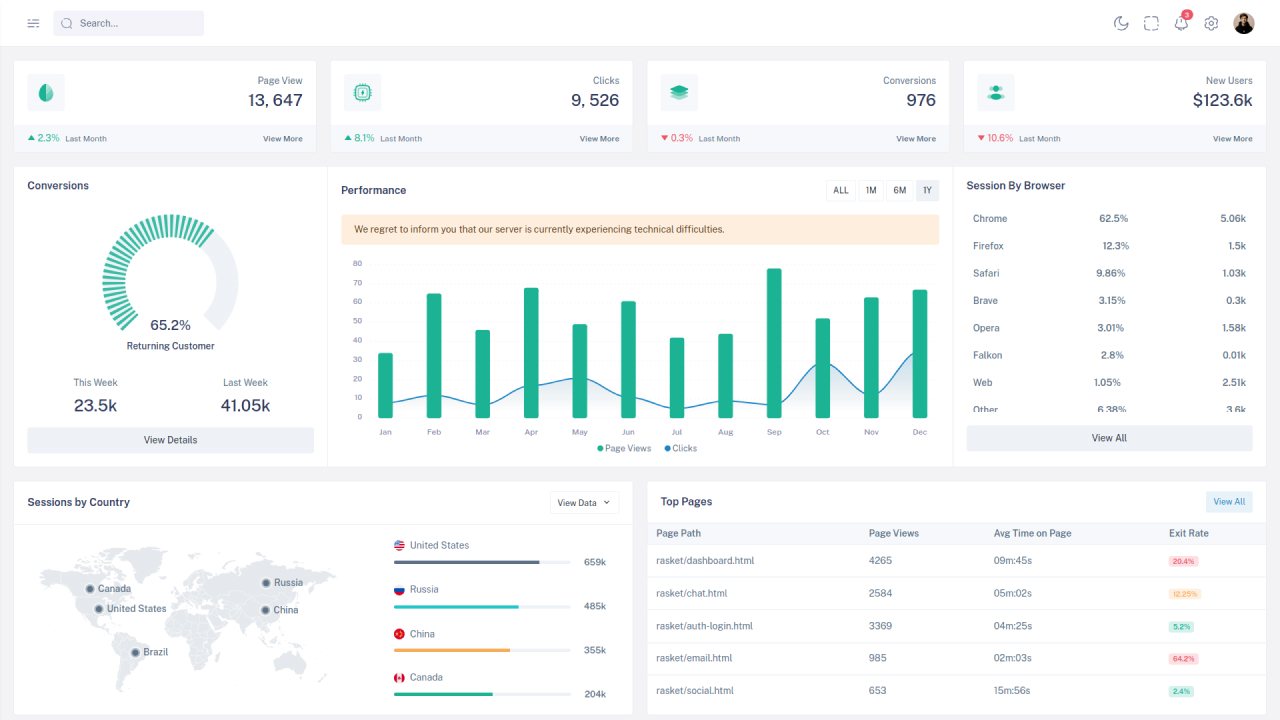Open the settings gear icon
Viewport: 1280px width, 720px height.
pyautogui.click(x=1210, y=22)
